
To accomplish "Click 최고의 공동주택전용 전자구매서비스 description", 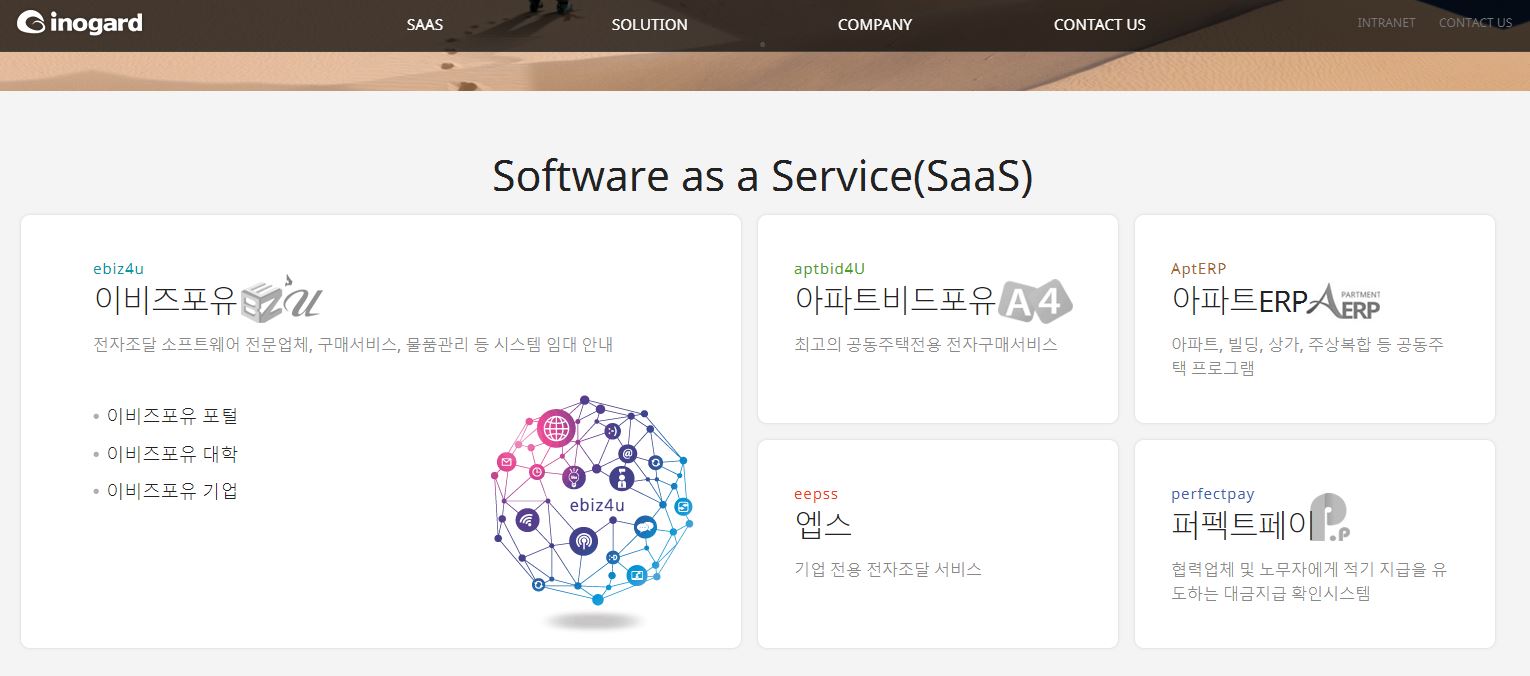I will [926, 345].
